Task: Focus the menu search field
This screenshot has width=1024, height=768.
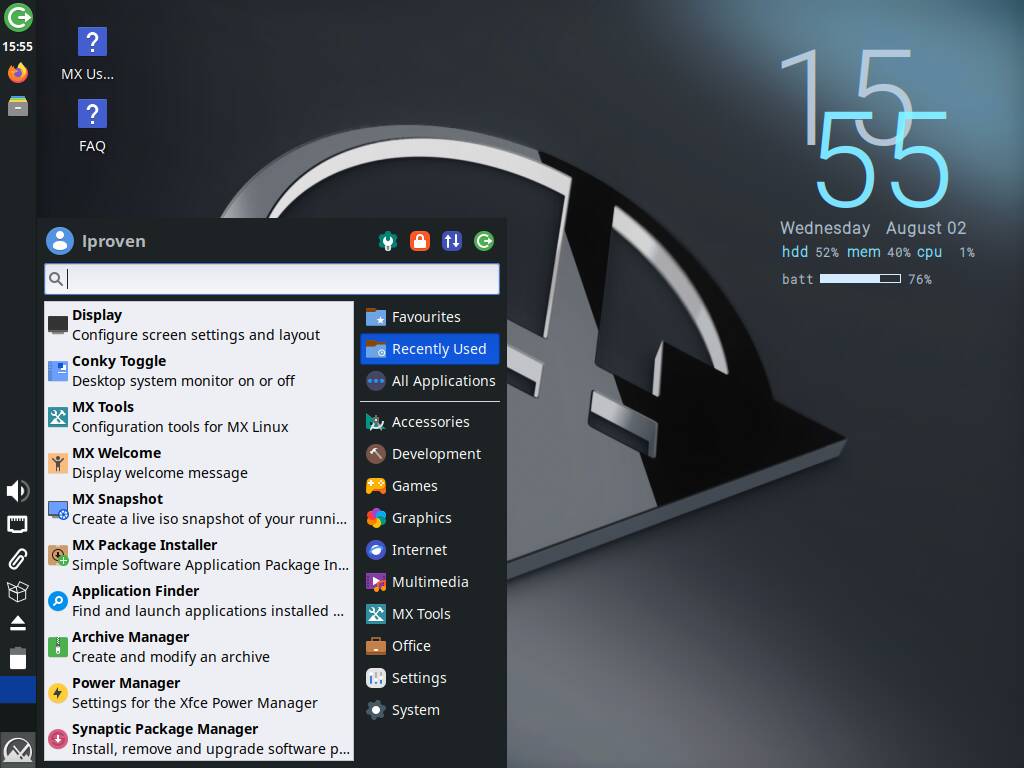Action: pyautogui.click(x=272, y=279)
